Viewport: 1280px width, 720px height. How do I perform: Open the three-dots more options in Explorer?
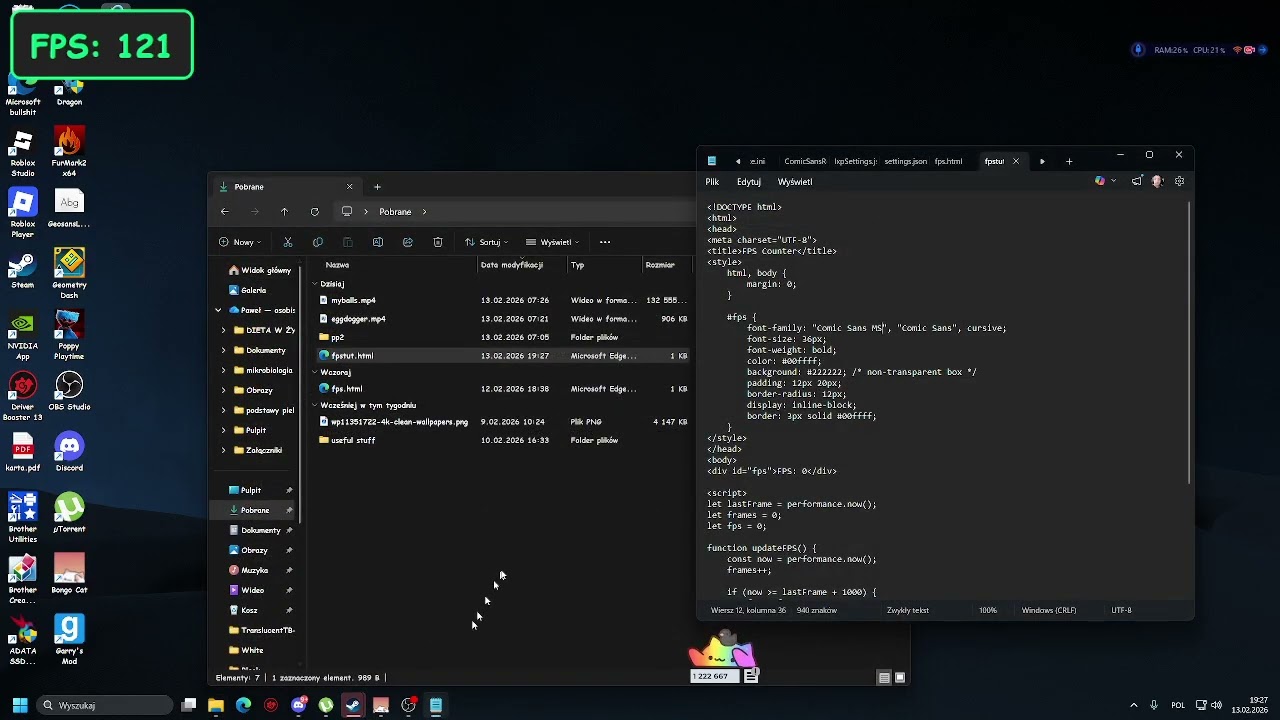pyautogui.click(x=605, y=242)
